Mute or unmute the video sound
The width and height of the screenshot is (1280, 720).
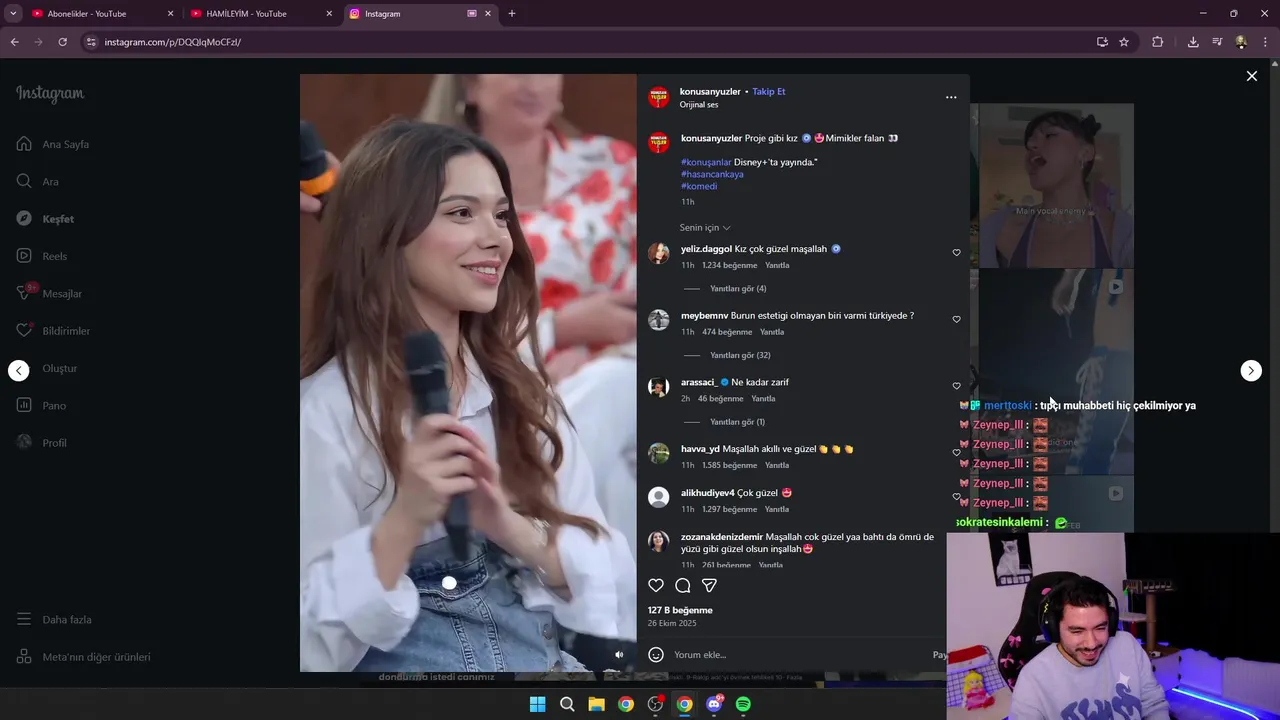619,655
